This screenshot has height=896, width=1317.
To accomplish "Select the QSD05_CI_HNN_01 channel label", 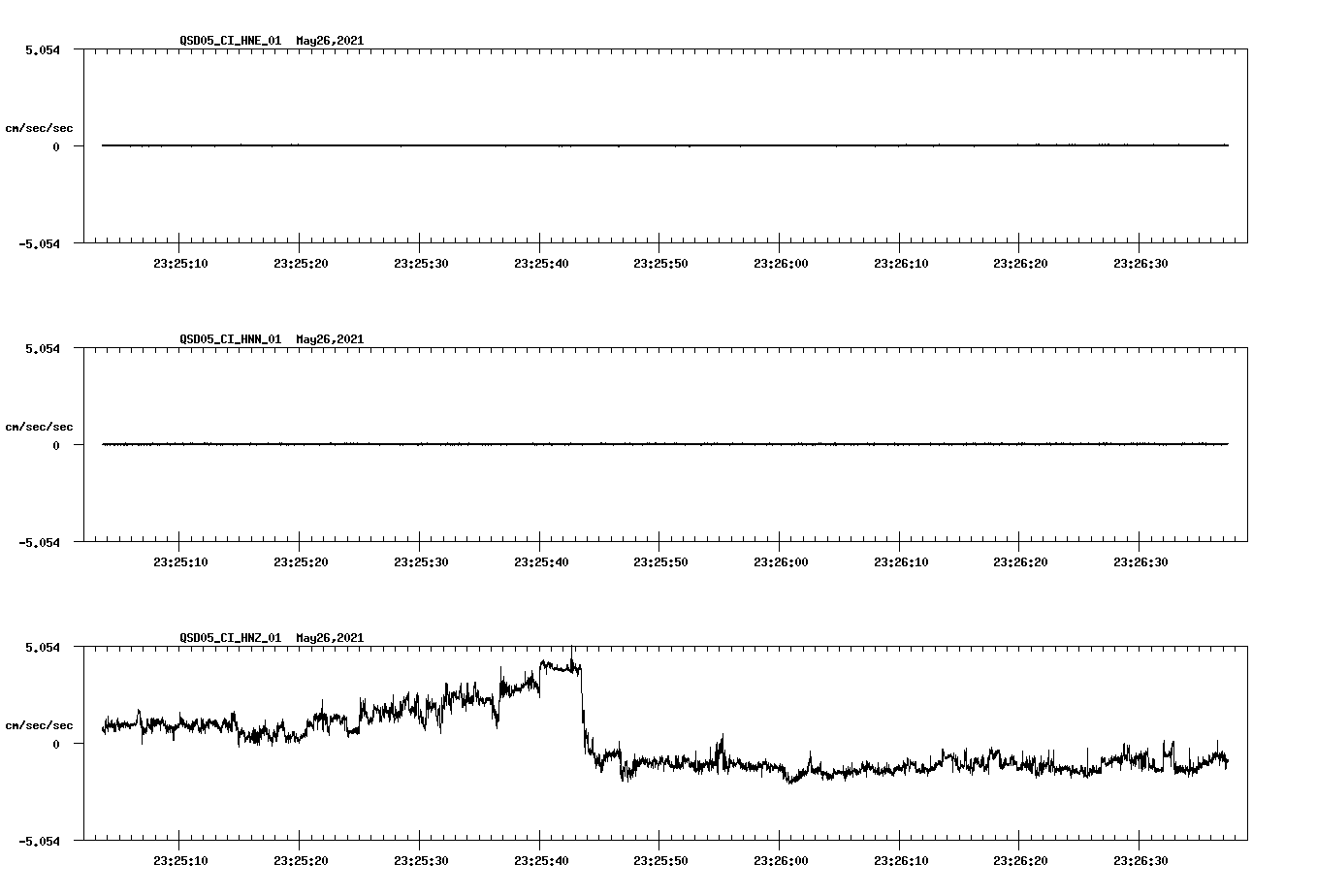I will click(227, 339).
